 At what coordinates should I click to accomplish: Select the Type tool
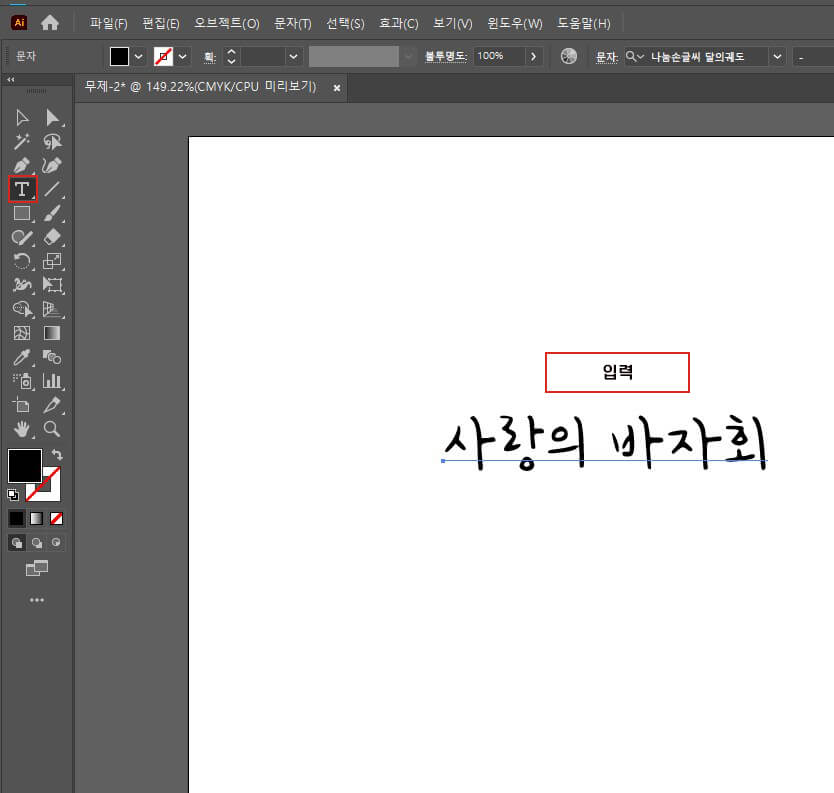22,189
